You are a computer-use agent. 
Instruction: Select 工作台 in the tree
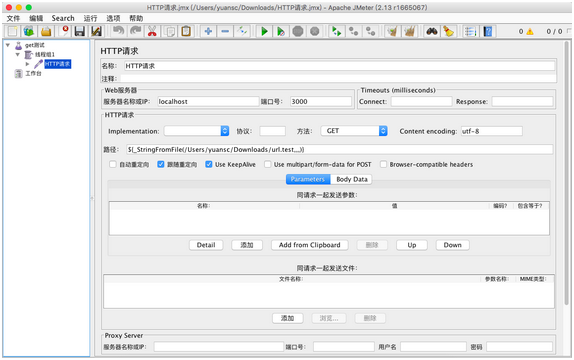(x=33, y=74)
